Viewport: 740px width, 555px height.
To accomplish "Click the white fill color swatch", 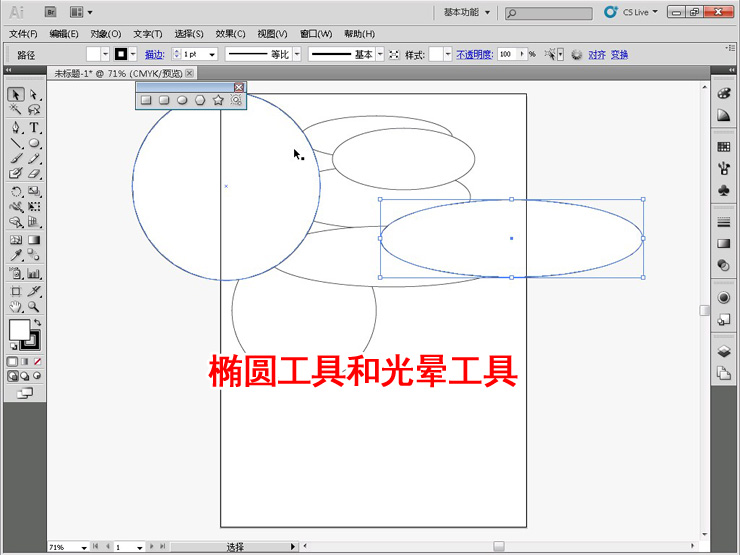I will [x=18, y=329].
